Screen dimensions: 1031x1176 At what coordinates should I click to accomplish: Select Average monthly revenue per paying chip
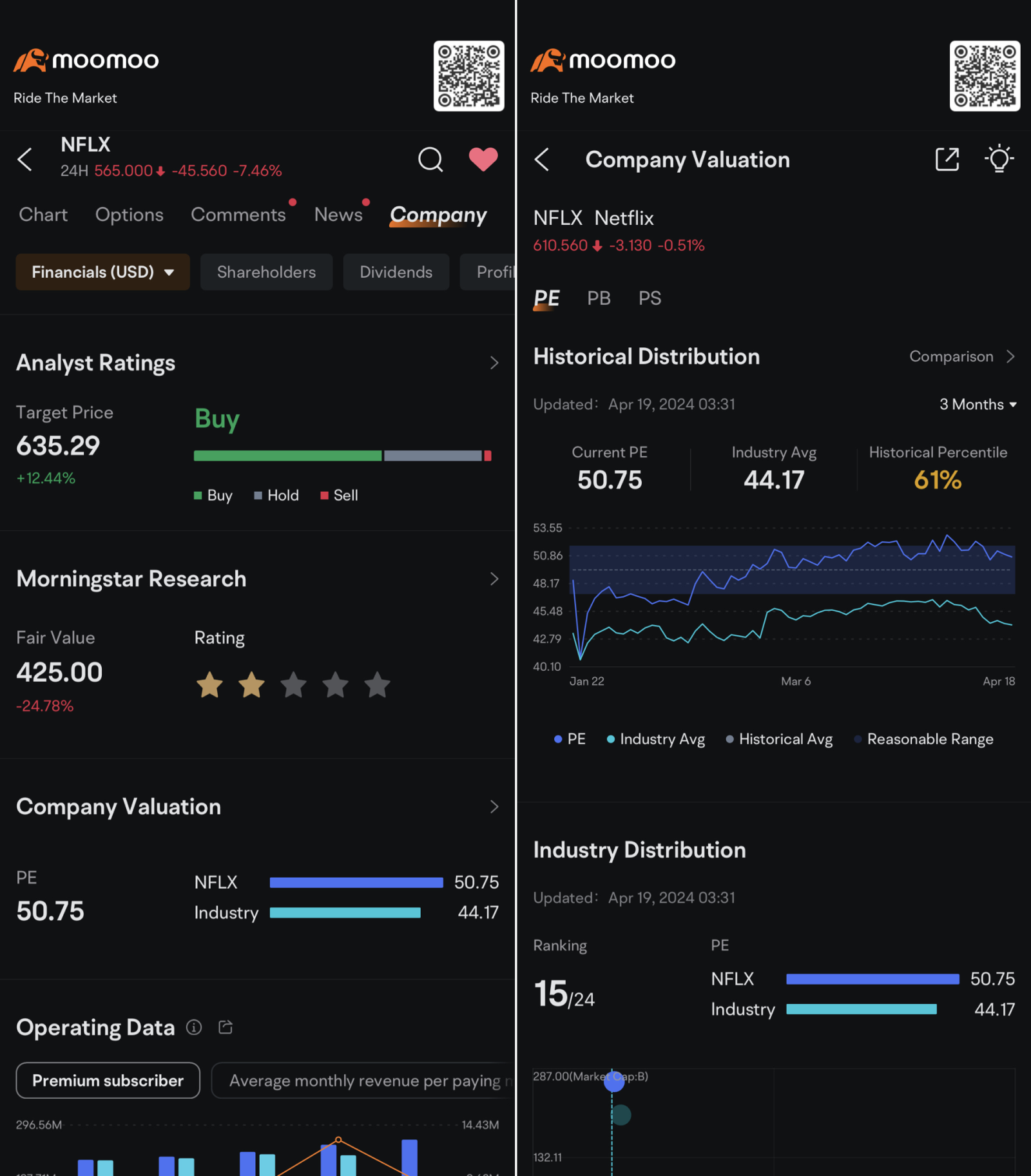363,1081
